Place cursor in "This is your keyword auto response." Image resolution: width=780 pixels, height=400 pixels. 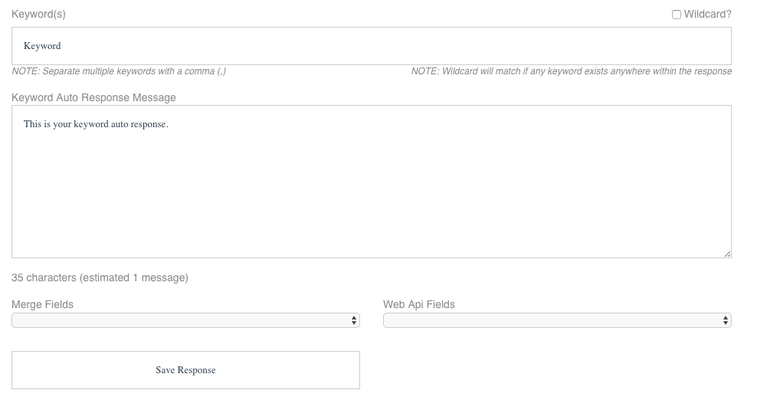pos(96,124)
